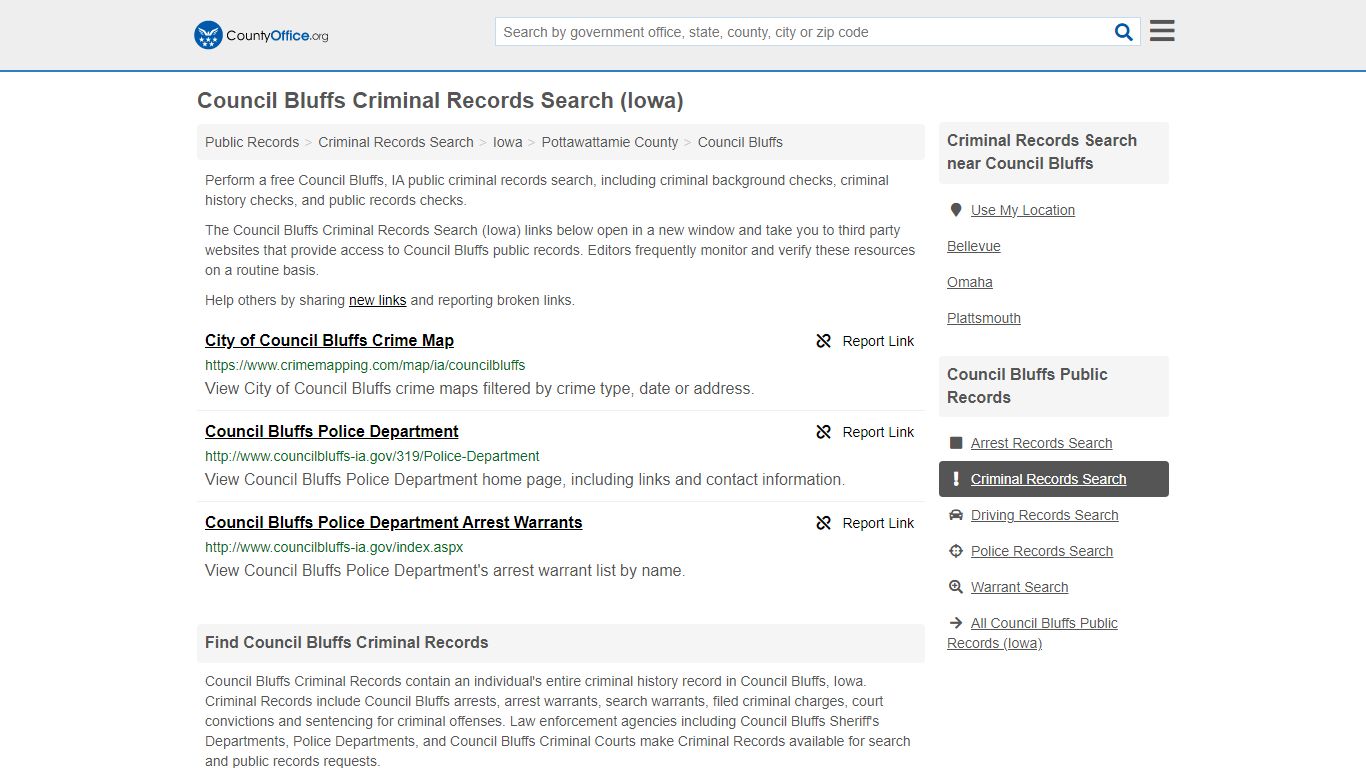The width and height of the screenshot is (1366, 768).
Task: Click the Police Department home page description text
Action: point(525,480)
